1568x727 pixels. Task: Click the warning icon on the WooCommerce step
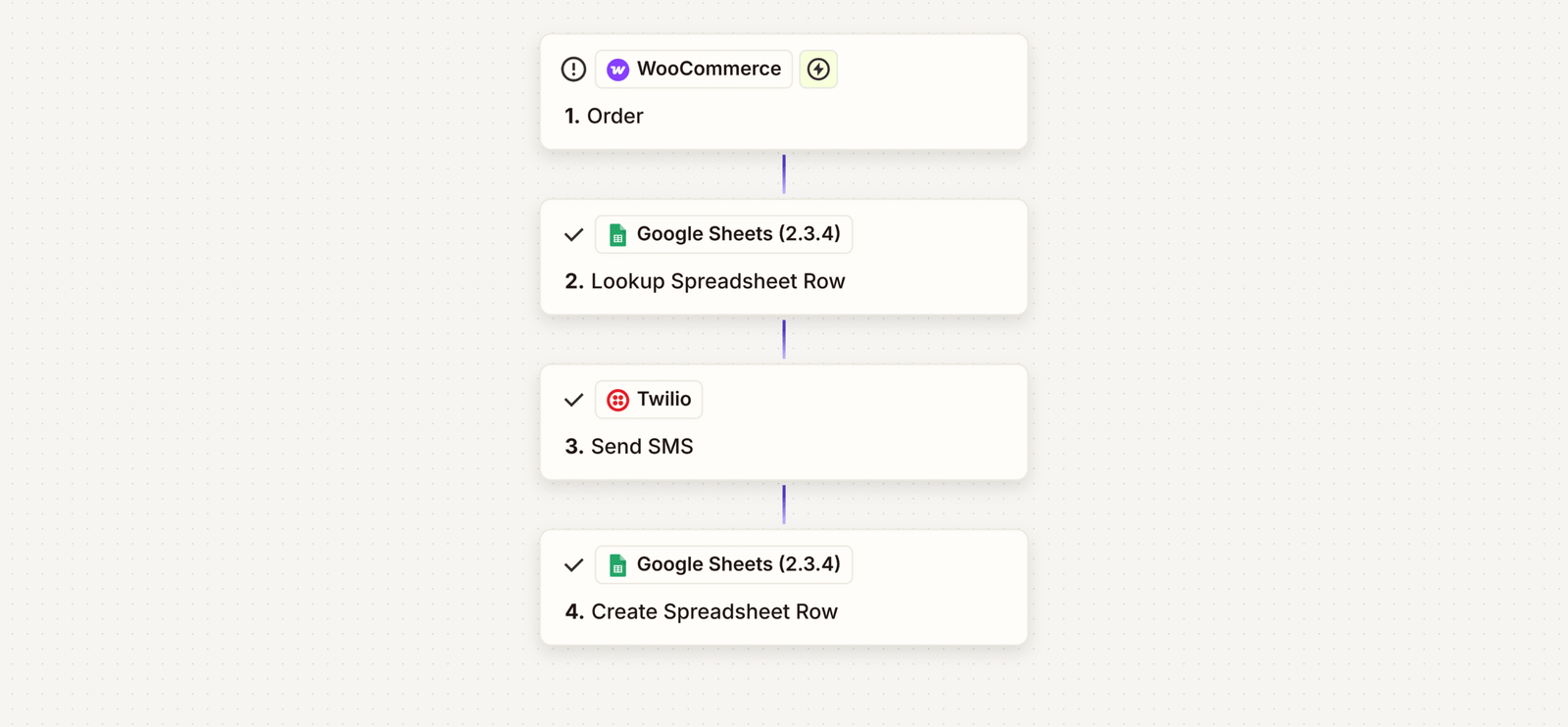(x=573, y=70)
